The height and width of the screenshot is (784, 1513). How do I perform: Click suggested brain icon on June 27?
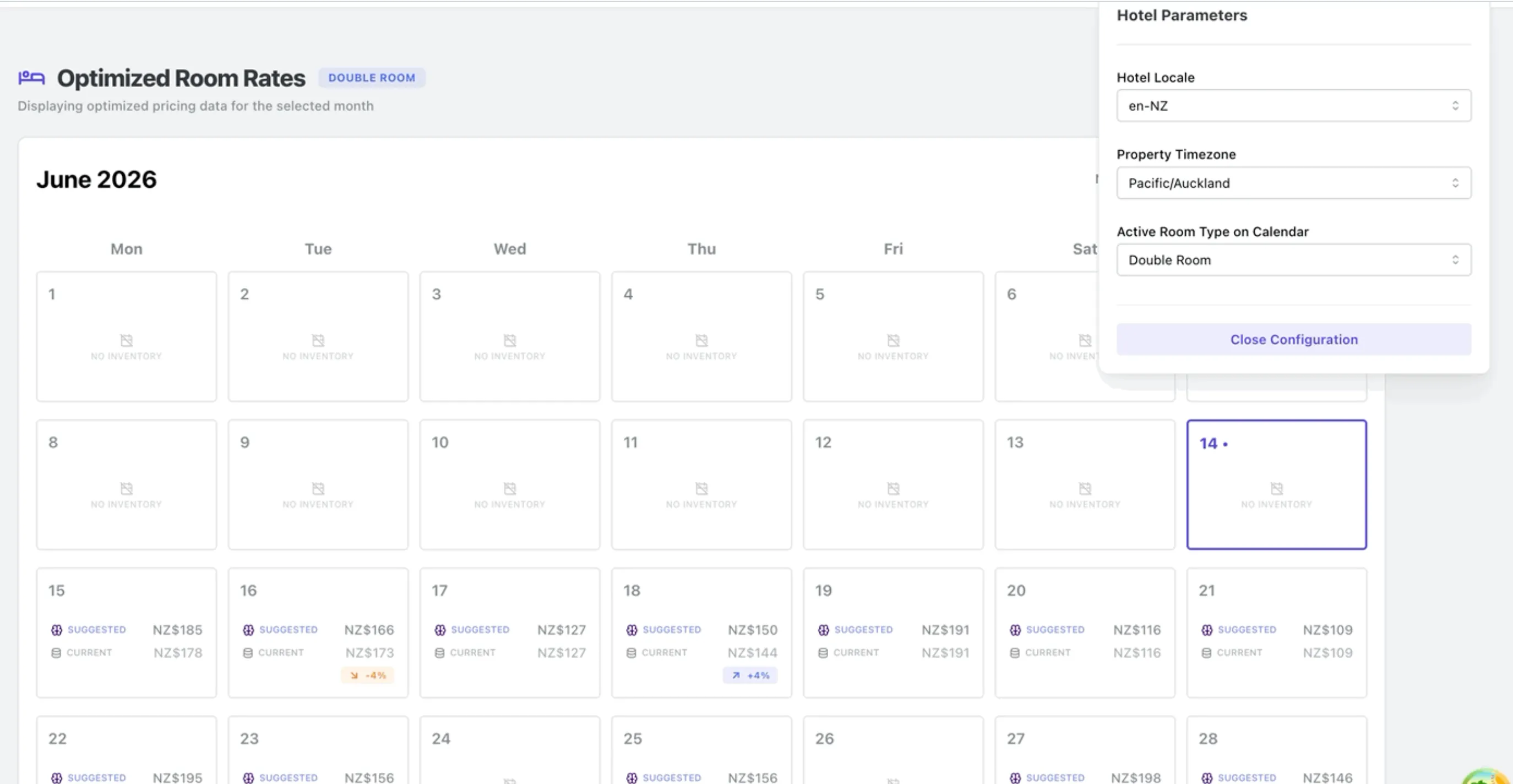point(1015,778)
